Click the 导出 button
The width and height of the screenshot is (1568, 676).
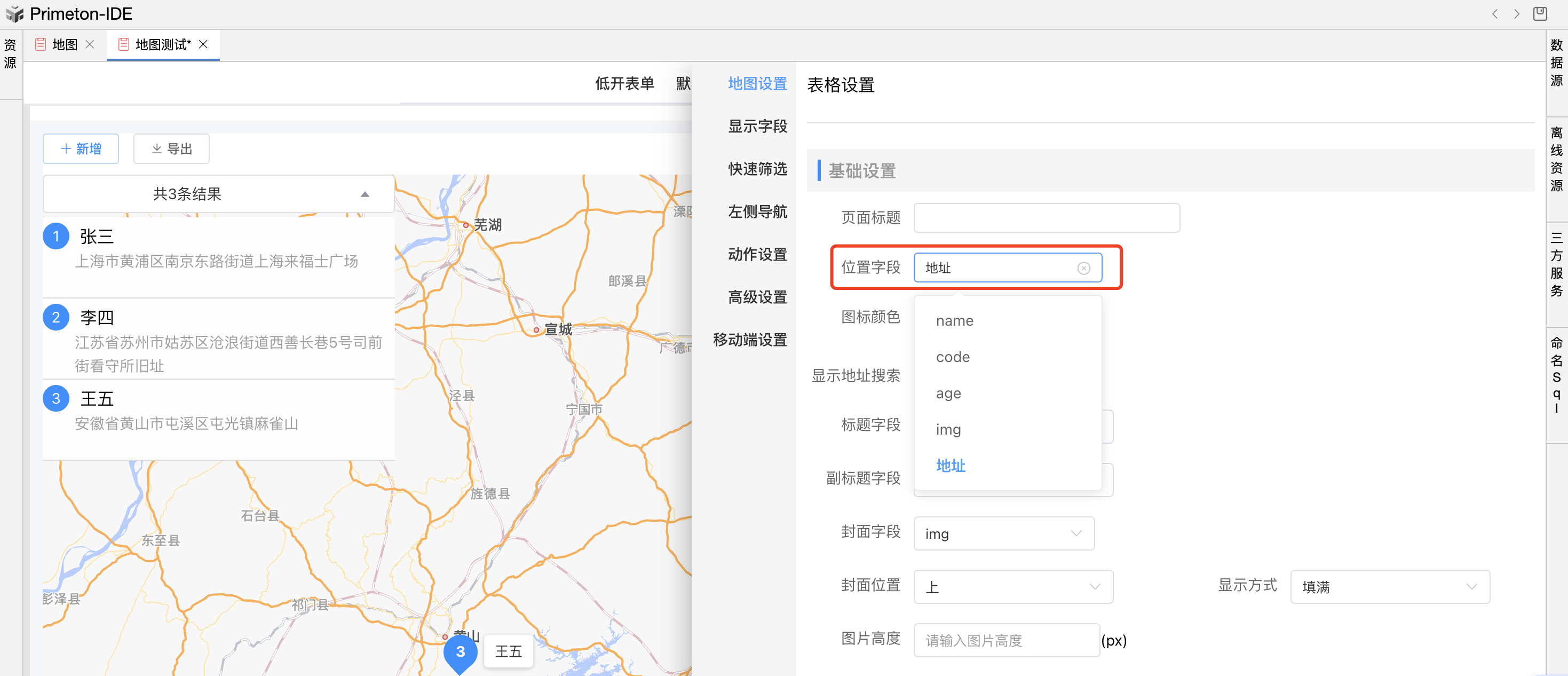[x=171, y=148]
